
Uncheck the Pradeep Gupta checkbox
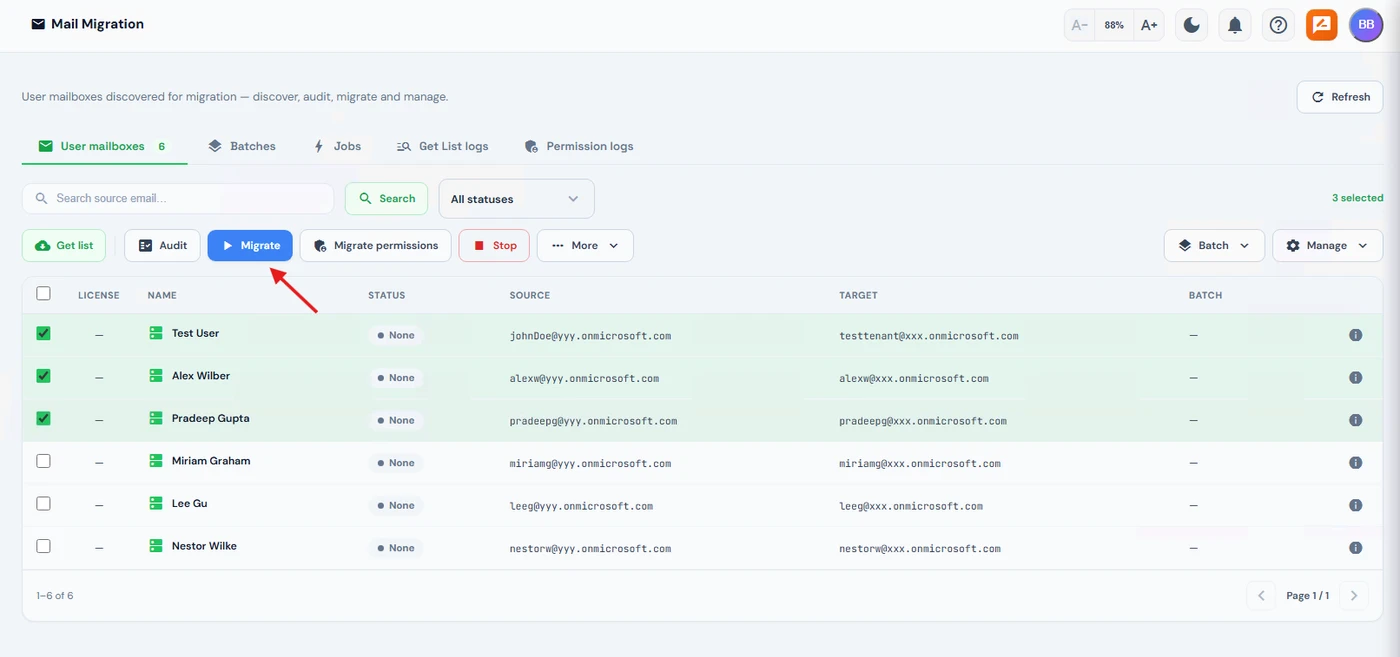[43, 418]
